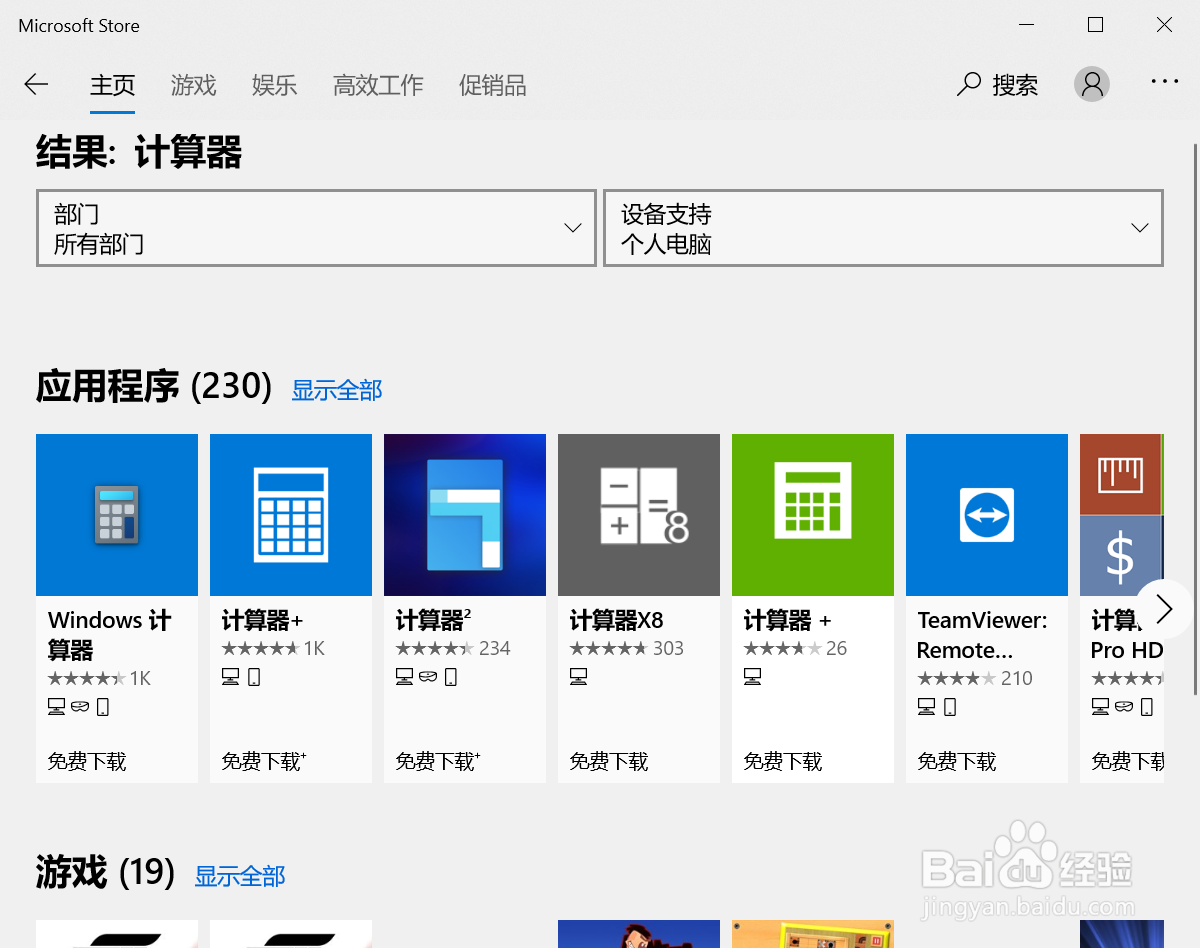Click the vertical scrollbar on right
Image resolution: width=1200 pixels, height=948 pixels.
coord(1194,418)
